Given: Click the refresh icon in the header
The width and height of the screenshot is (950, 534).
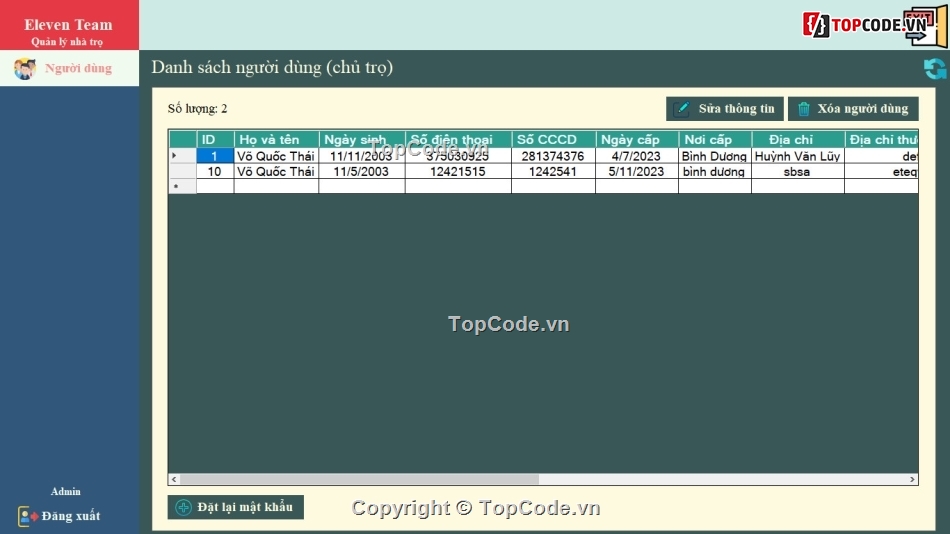Looking at the screenshot, I should click(935, 68).
